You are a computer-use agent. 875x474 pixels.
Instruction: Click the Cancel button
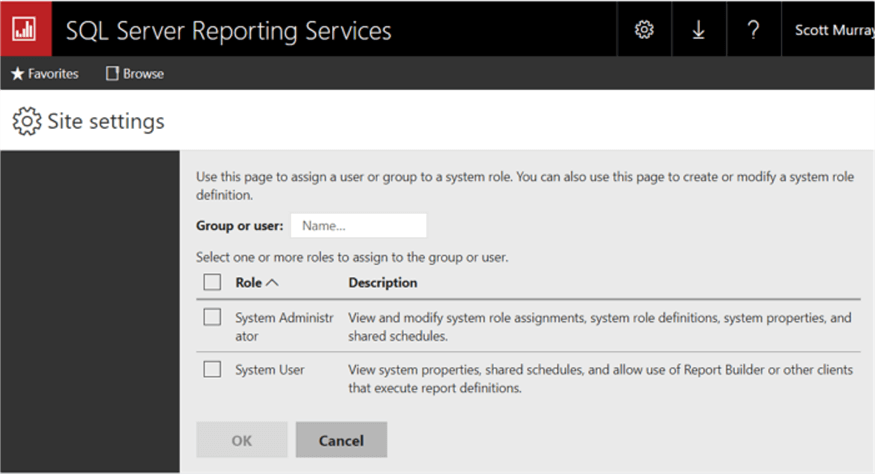point(342,440)
